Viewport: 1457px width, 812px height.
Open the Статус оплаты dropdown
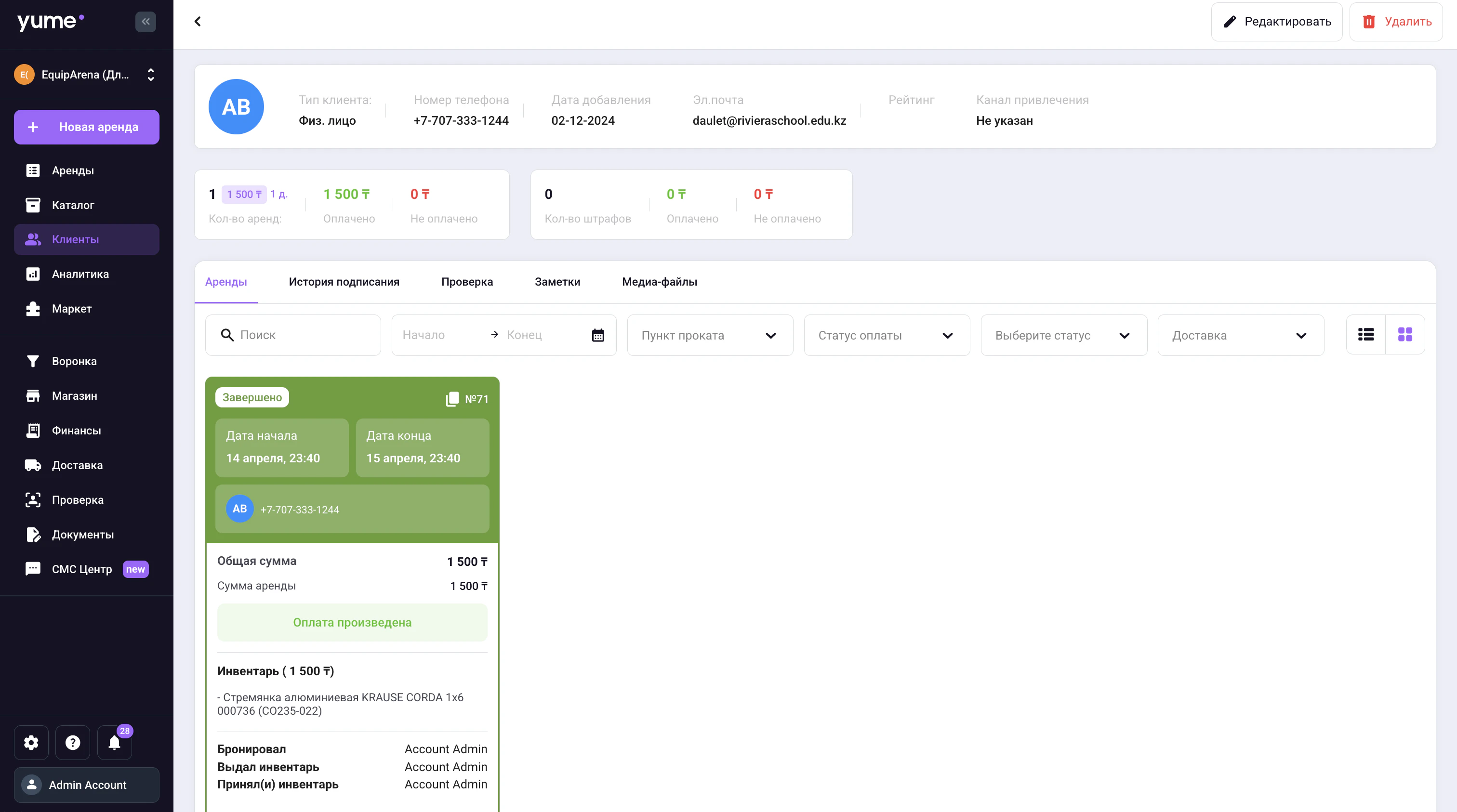click(887, 335)
